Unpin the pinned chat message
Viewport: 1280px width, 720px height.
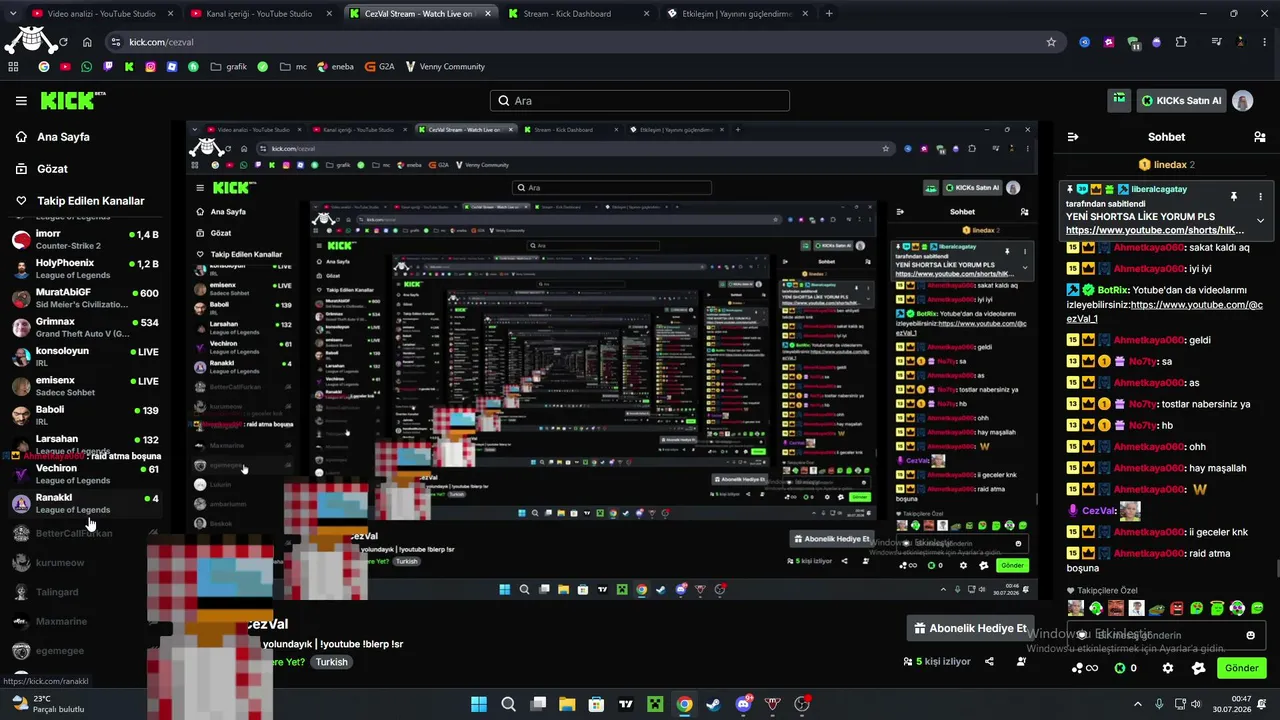(1234, 197)
